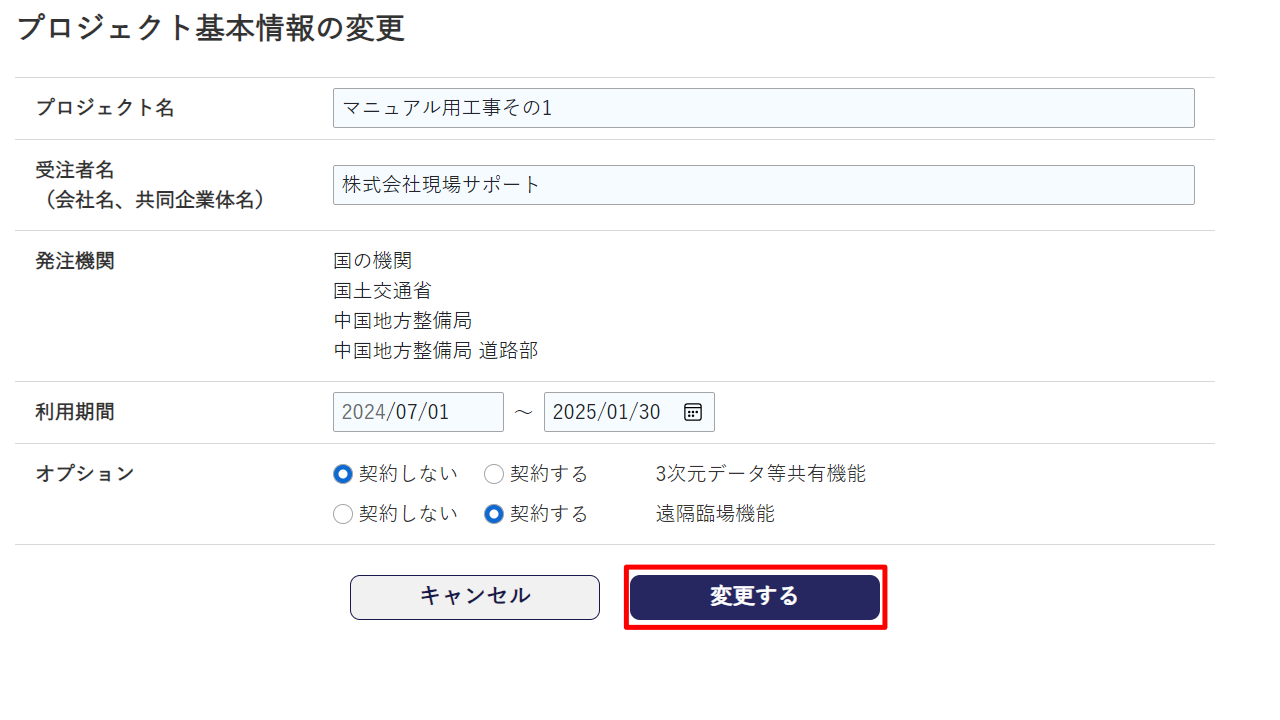Click the プロジェクト基本情報の変更 heading
Viewport: 1280px width, 720px height.
point(211,28)
